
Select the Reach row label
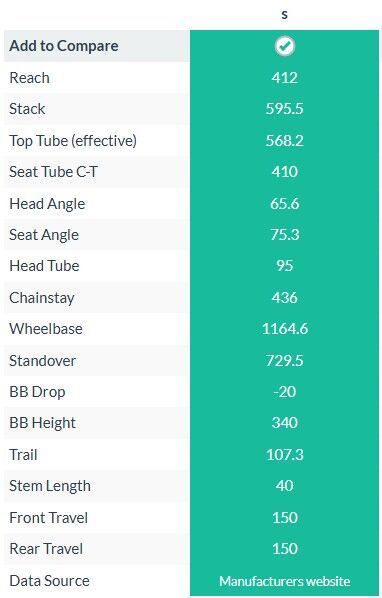[29, 78]
